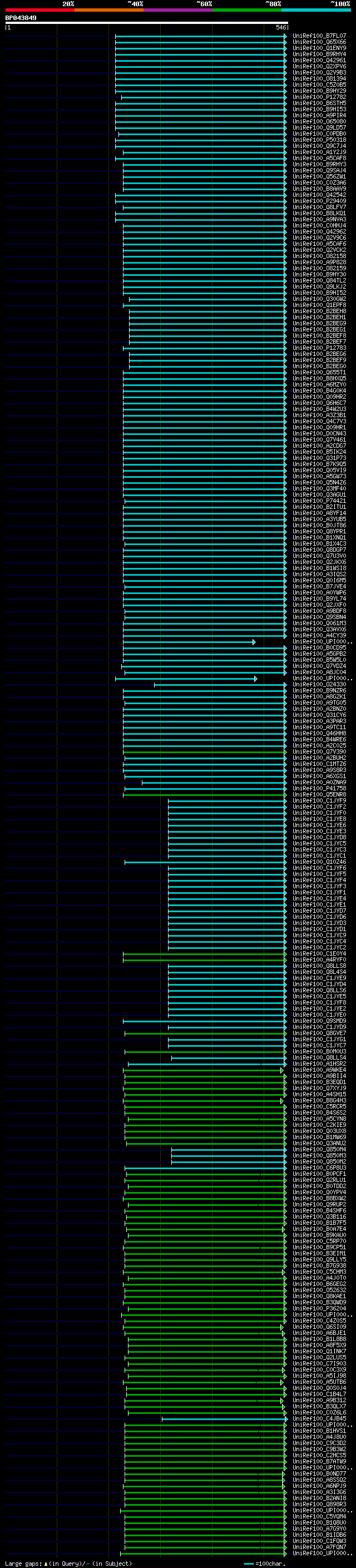Select the UniRef100_A6XGS1 label

pos(319,776)
